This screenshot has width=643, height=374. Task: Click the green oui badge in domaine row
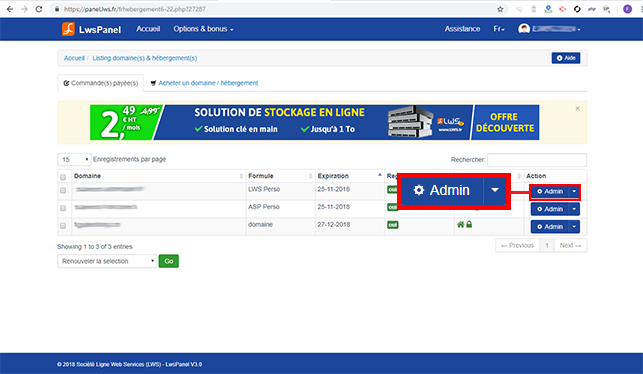[x=393, y=225]
